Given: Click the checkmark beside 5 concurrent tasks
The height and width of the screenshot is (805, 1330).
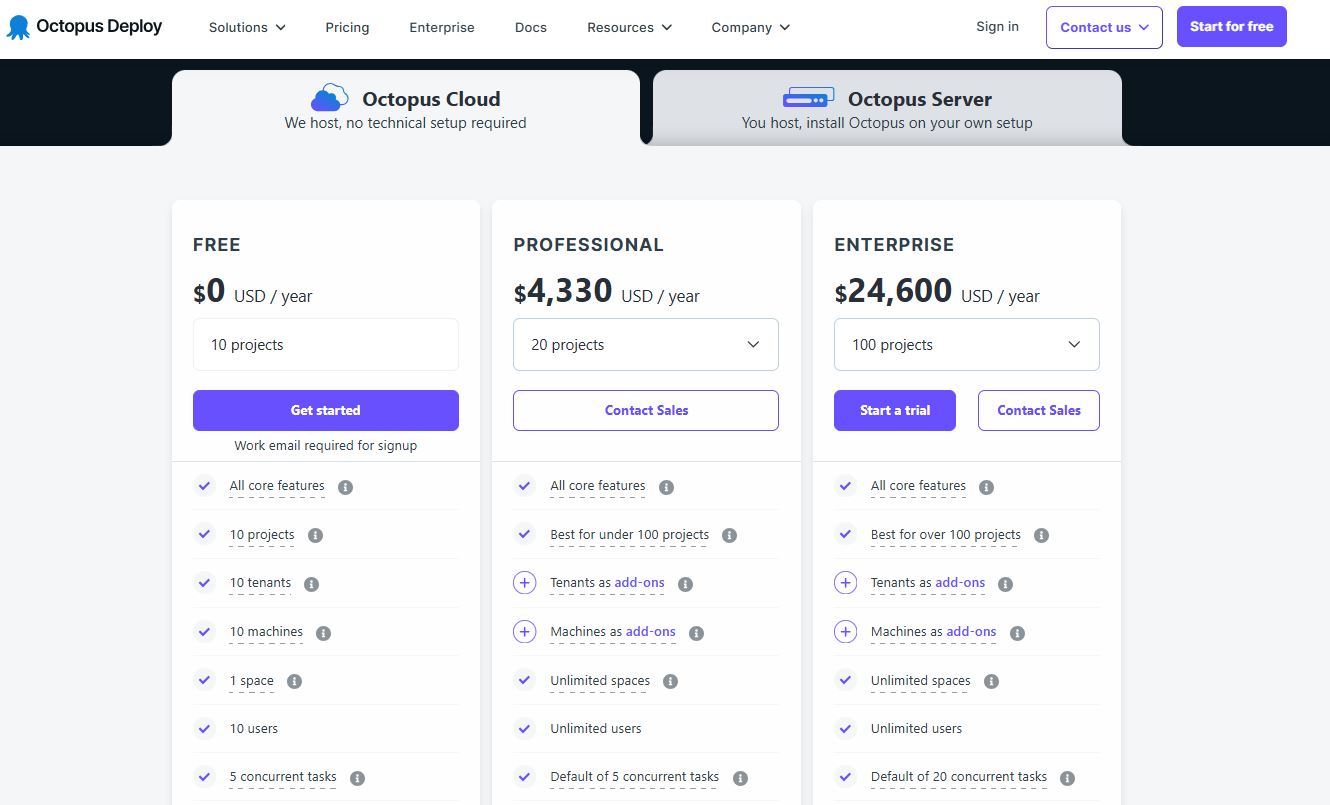Looking at the screenshot, I should 204,777.
